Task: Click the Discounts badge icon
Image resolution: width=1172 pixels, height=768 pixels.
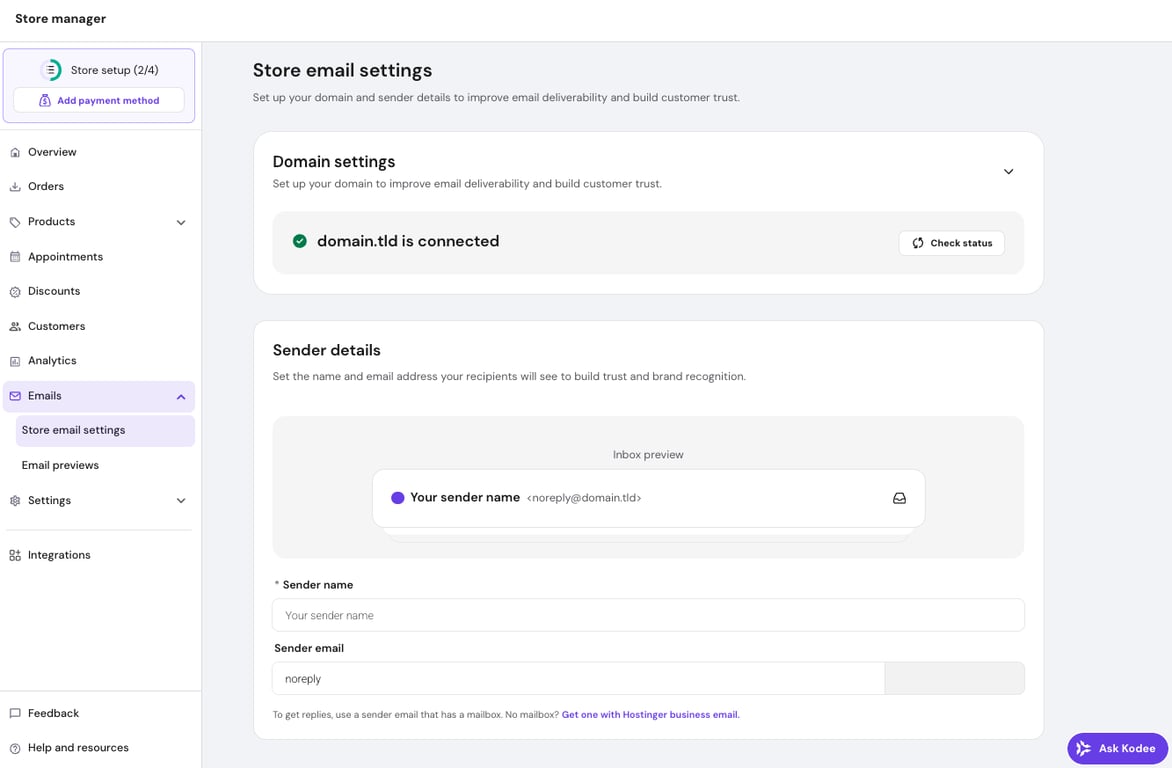Action: coord(15,292)
